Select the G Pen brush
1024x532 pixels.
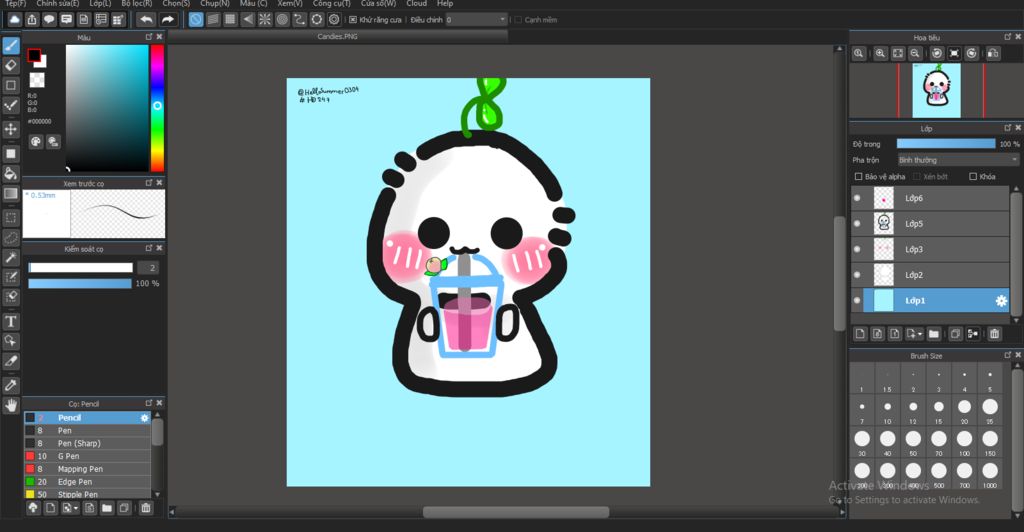click(88, 456)
